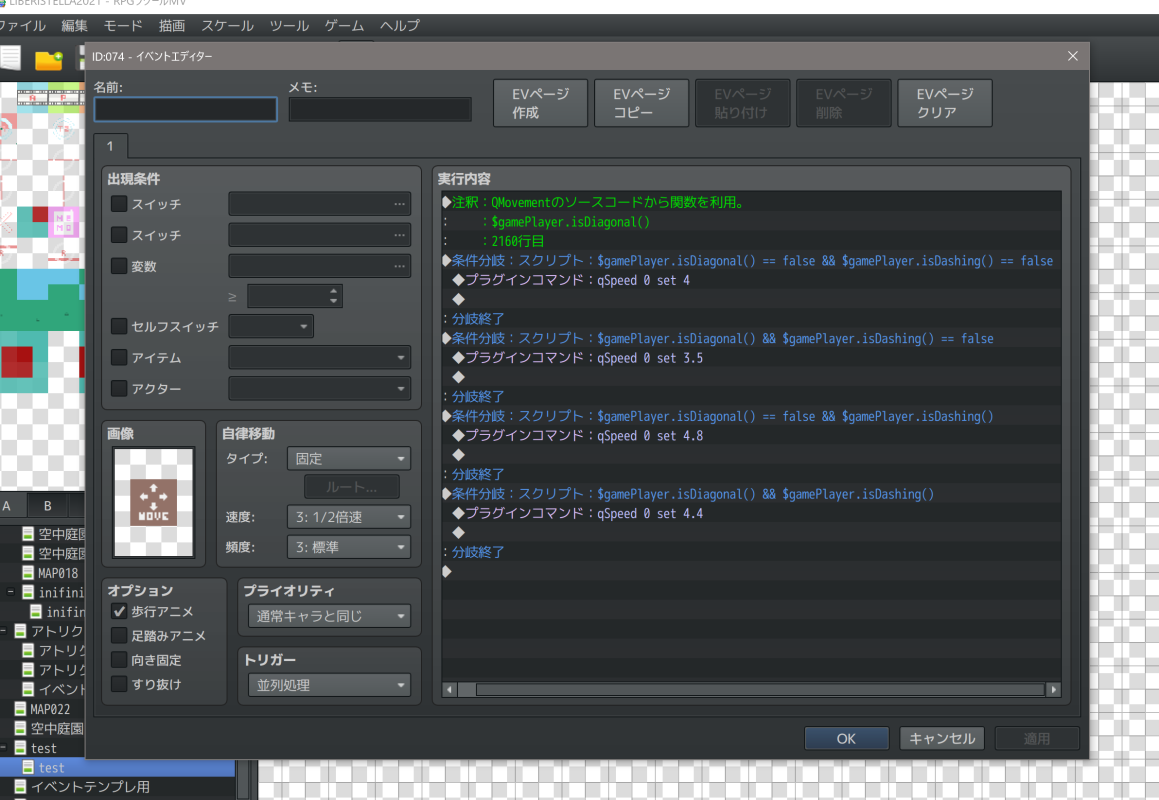The image size is (1159, 800).
Task: Open the ゲーム menu
Action: [x=344, y=26]
